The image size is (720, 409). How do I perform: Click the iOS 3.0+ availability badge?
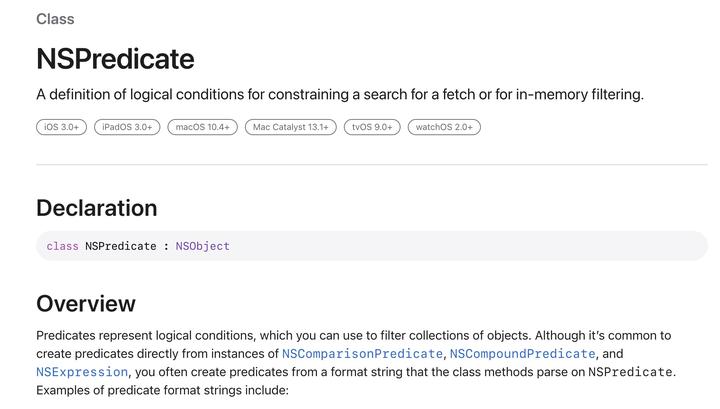[x=61, y=127]
